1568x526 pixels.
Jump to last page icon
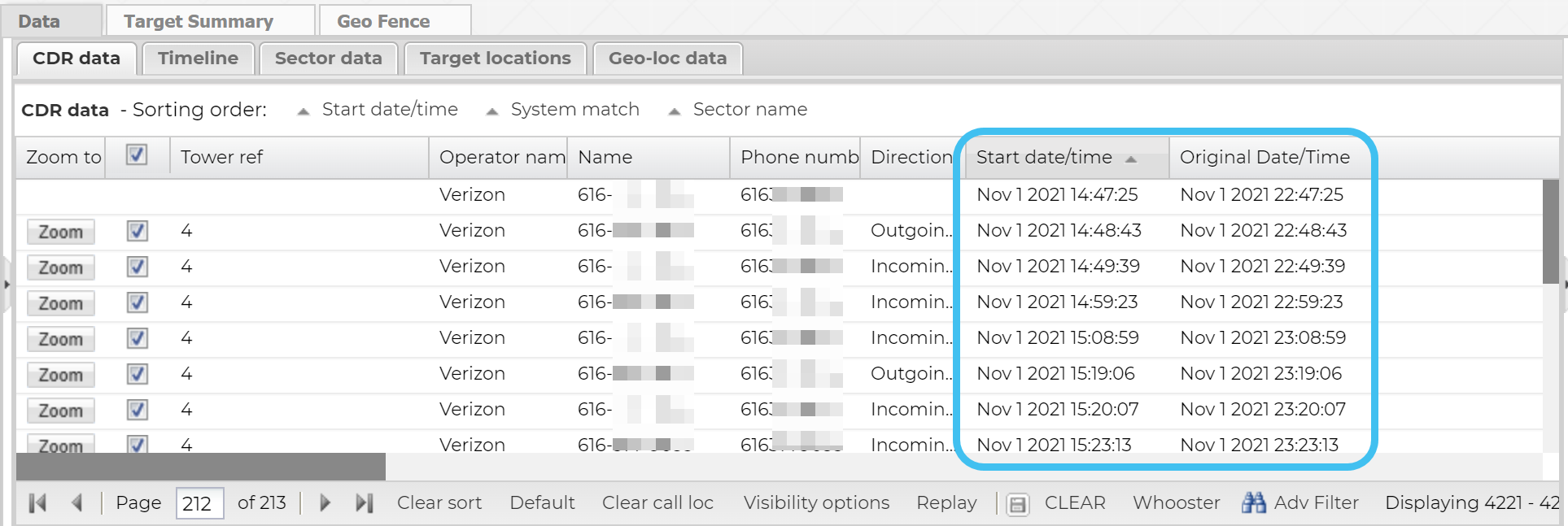(x=364, y=503)
